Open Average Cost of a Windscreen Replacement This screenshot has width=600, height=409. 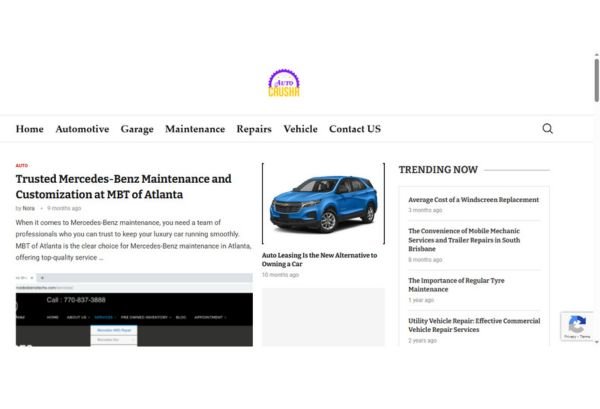[x=473, y=200]
